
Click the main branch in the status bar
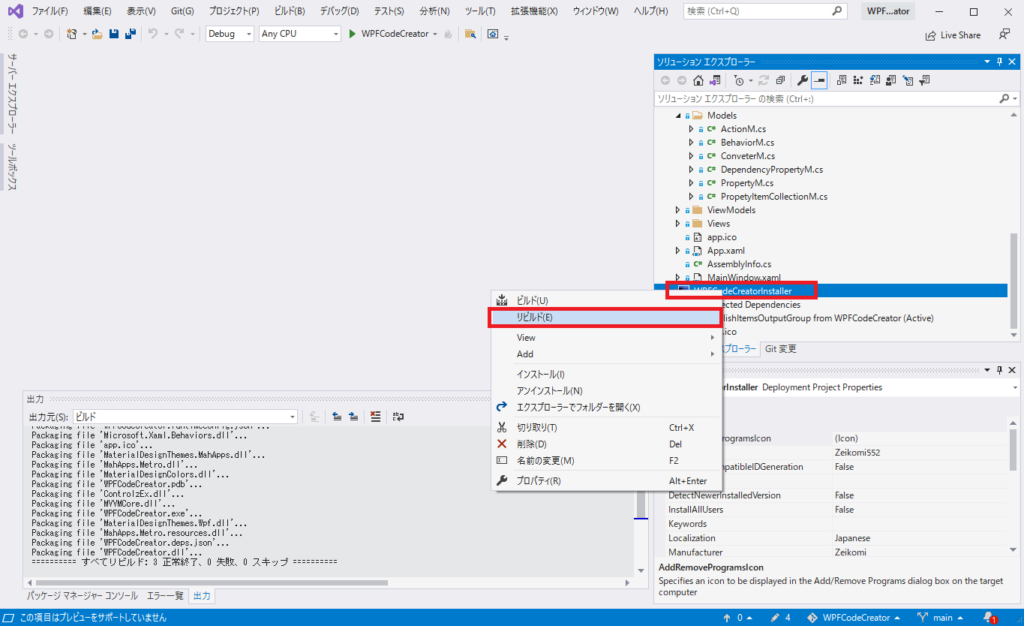[940, 618]
